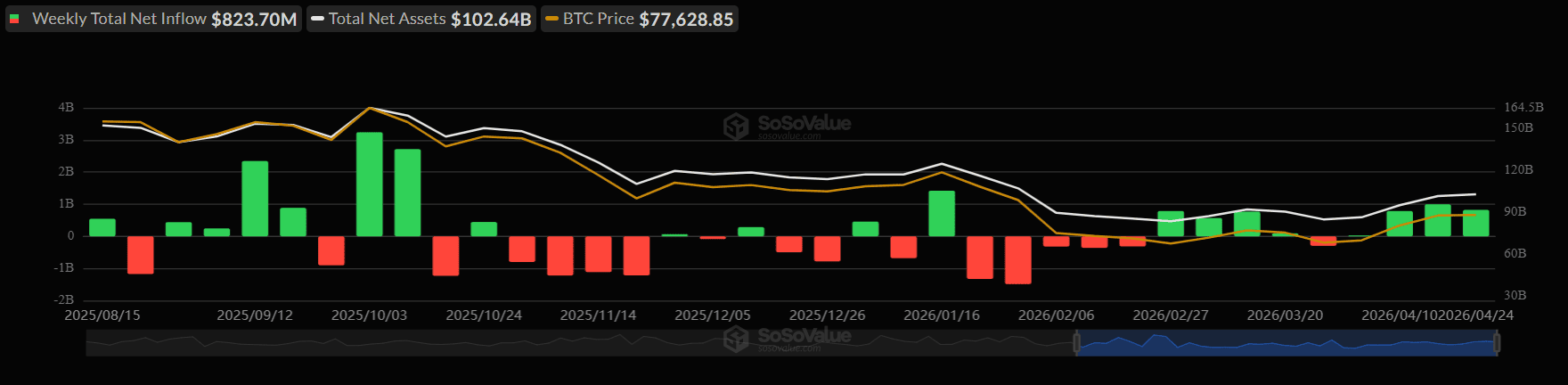
Task: Click the 2026/02/06 date label
Action: [1057, 315]
